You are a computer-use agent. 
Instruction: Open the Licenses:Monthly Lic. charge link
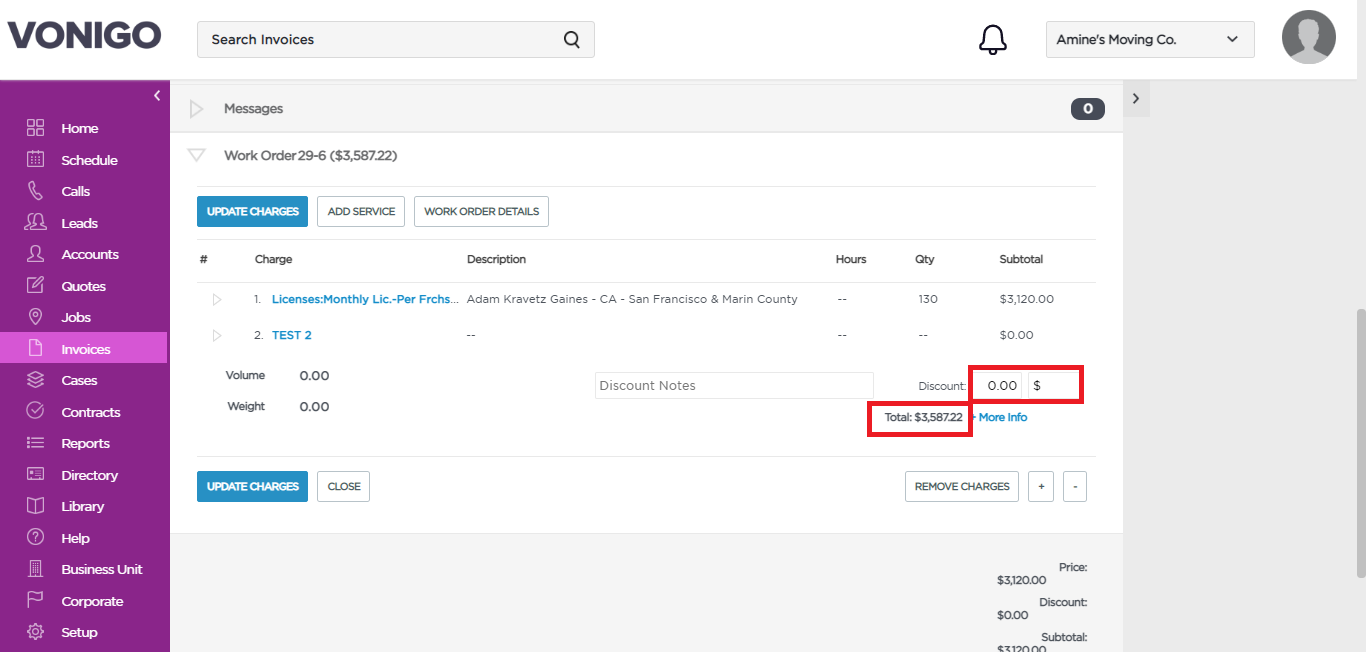pos(366,299)
